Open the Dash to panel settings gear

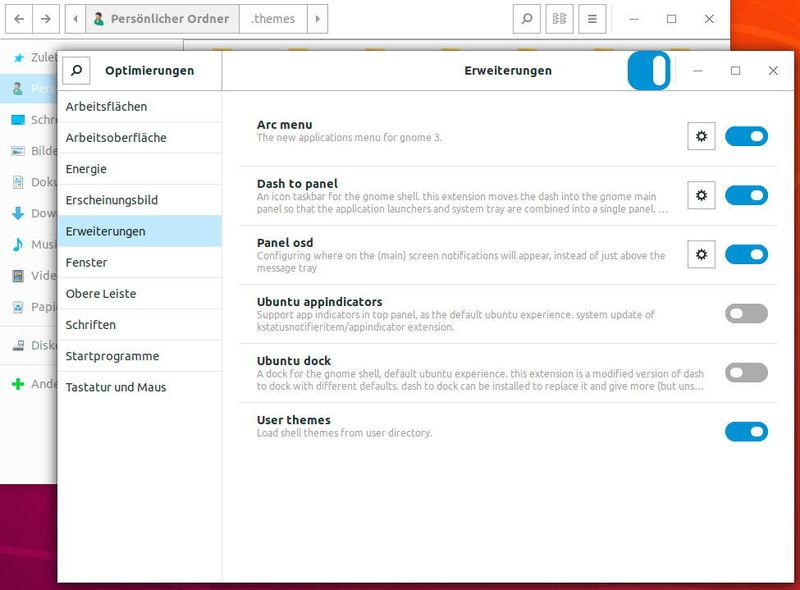pos(701,196)
